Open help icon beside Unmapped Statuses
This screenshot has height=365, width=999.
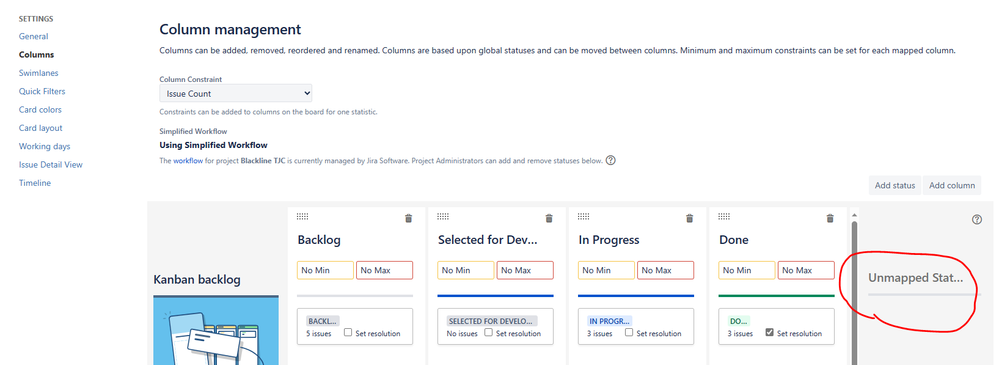pyautogui.click(x=977, y=220)
